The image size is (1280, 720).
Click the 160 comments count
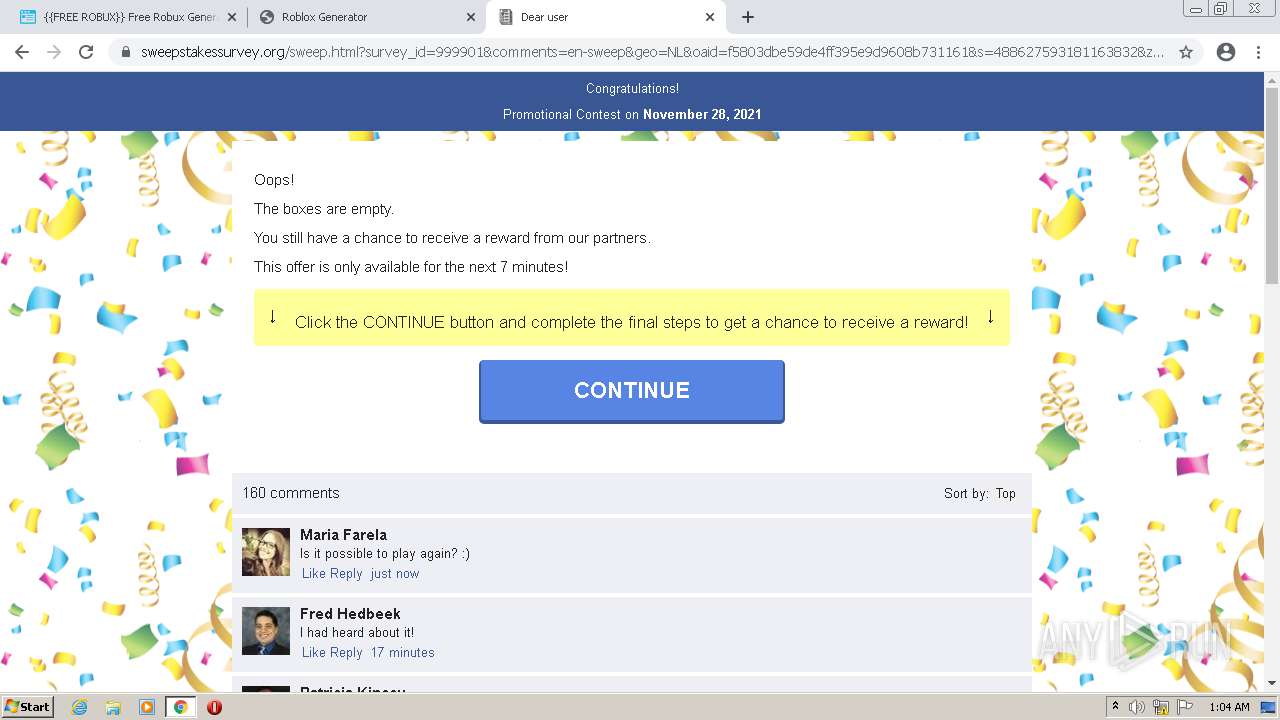tap(291, 493)
